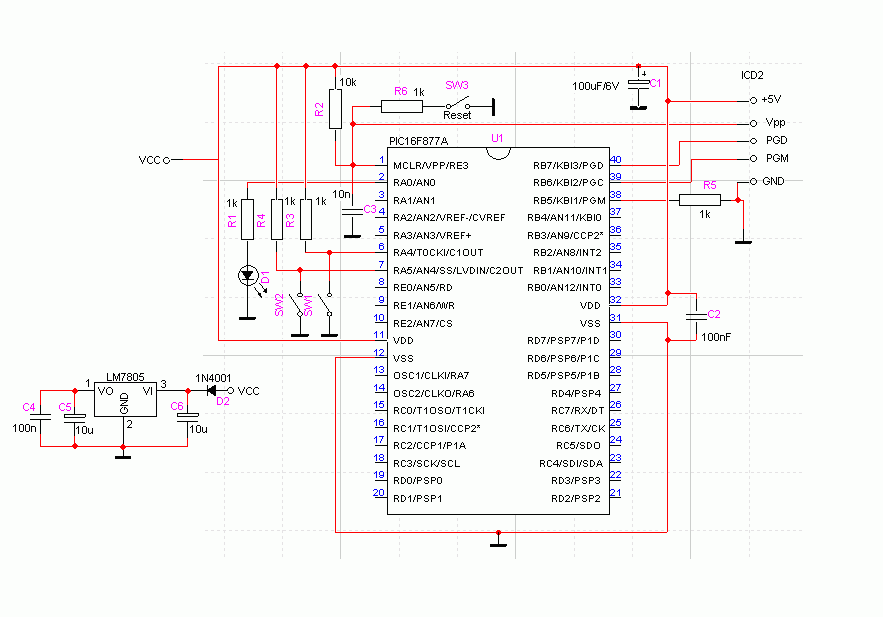This screenshot has width=883, height=617.
Task: Click the 100uF/6V value text
Action: (x=596, y=87)
